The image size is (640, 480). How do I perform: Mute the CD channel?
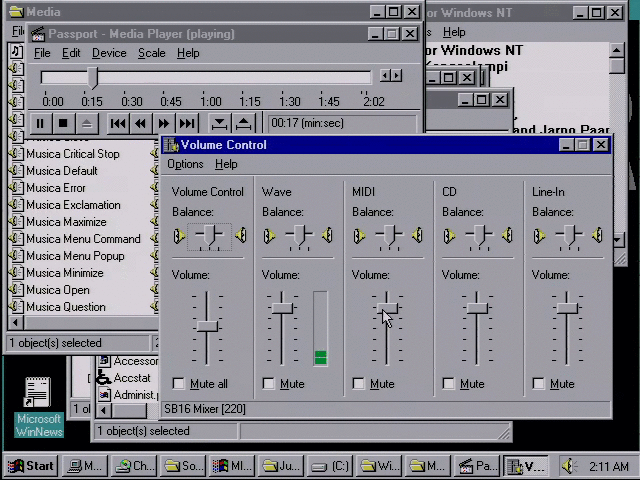(x=448, y=384)
